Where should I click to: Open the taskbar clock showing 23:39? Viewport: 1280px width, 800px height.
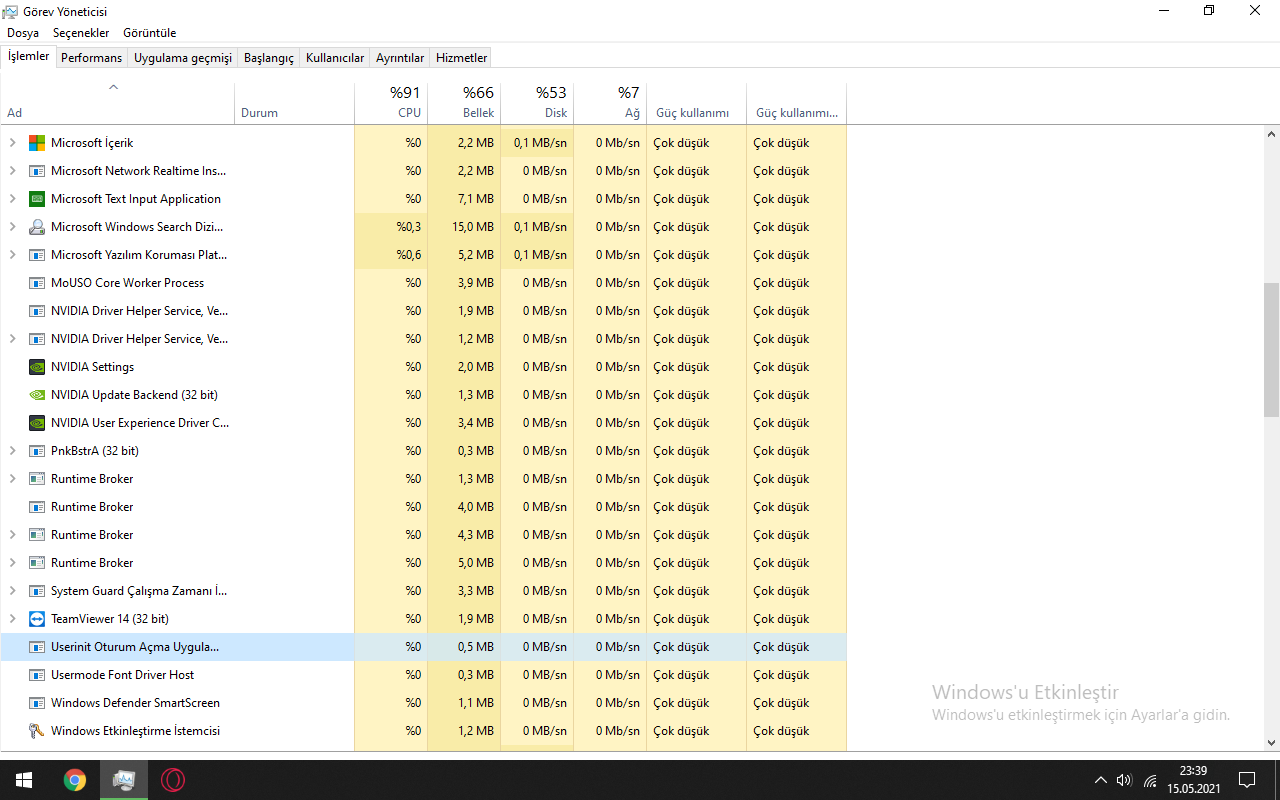(x=1193, y=780)
